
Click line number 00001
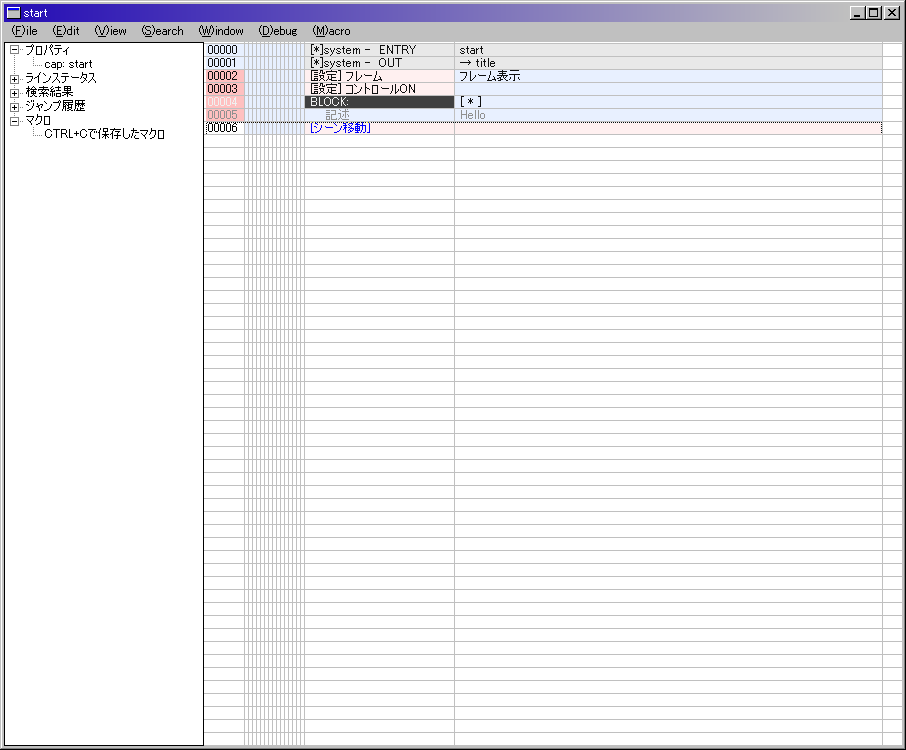224,63
